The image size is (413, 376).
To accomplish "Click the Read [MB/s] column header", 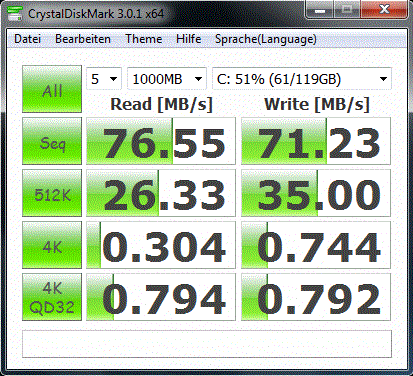I will [x=161, y=104].
